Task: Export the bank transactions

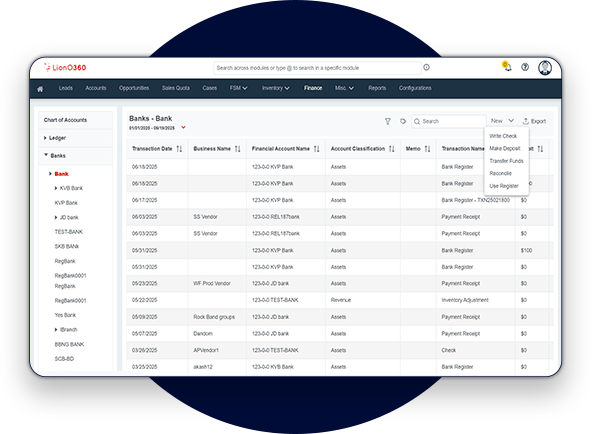Action: [534, 121]
